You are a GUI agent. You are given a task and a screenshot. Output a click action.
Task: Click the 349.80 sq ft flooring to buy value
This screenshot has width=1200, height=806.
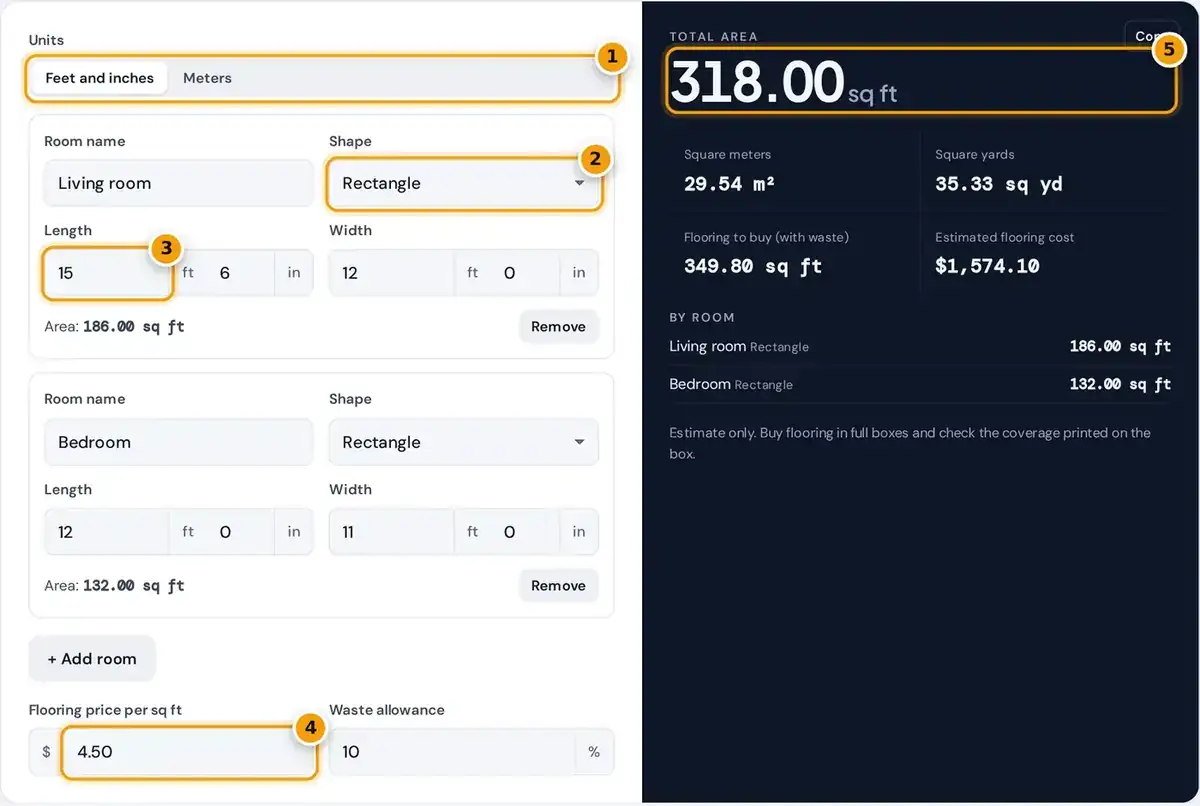tap(753, 266)
